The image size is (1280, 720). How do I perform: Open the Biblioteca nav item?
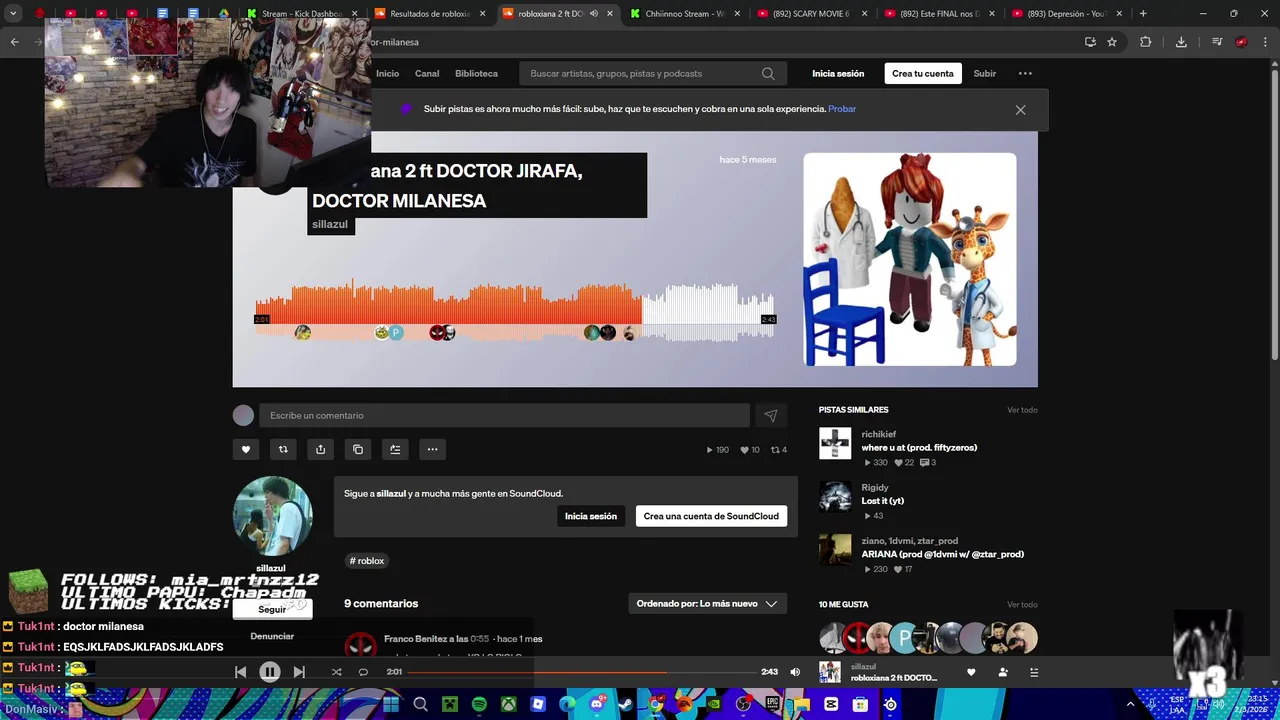click(476, 74)
